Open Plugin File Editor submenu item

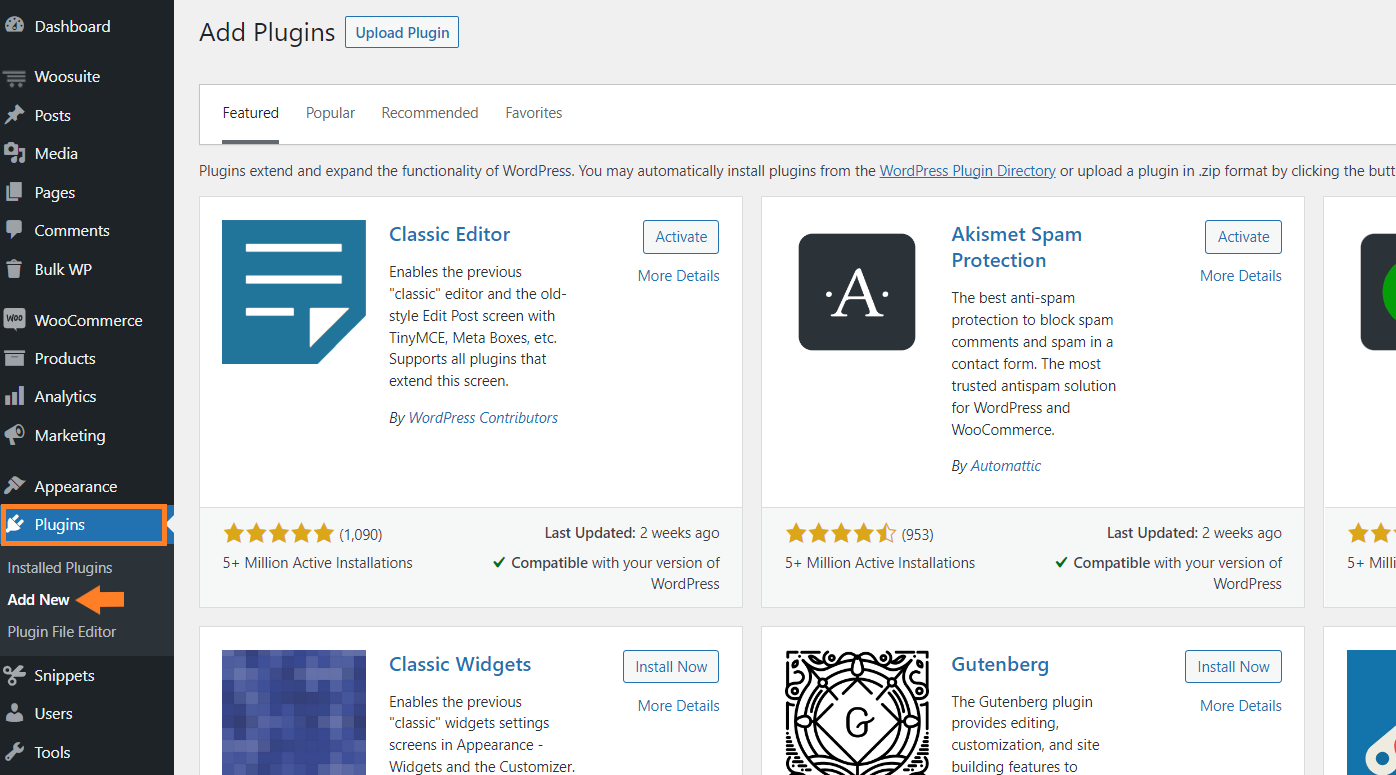click(62, 631)
